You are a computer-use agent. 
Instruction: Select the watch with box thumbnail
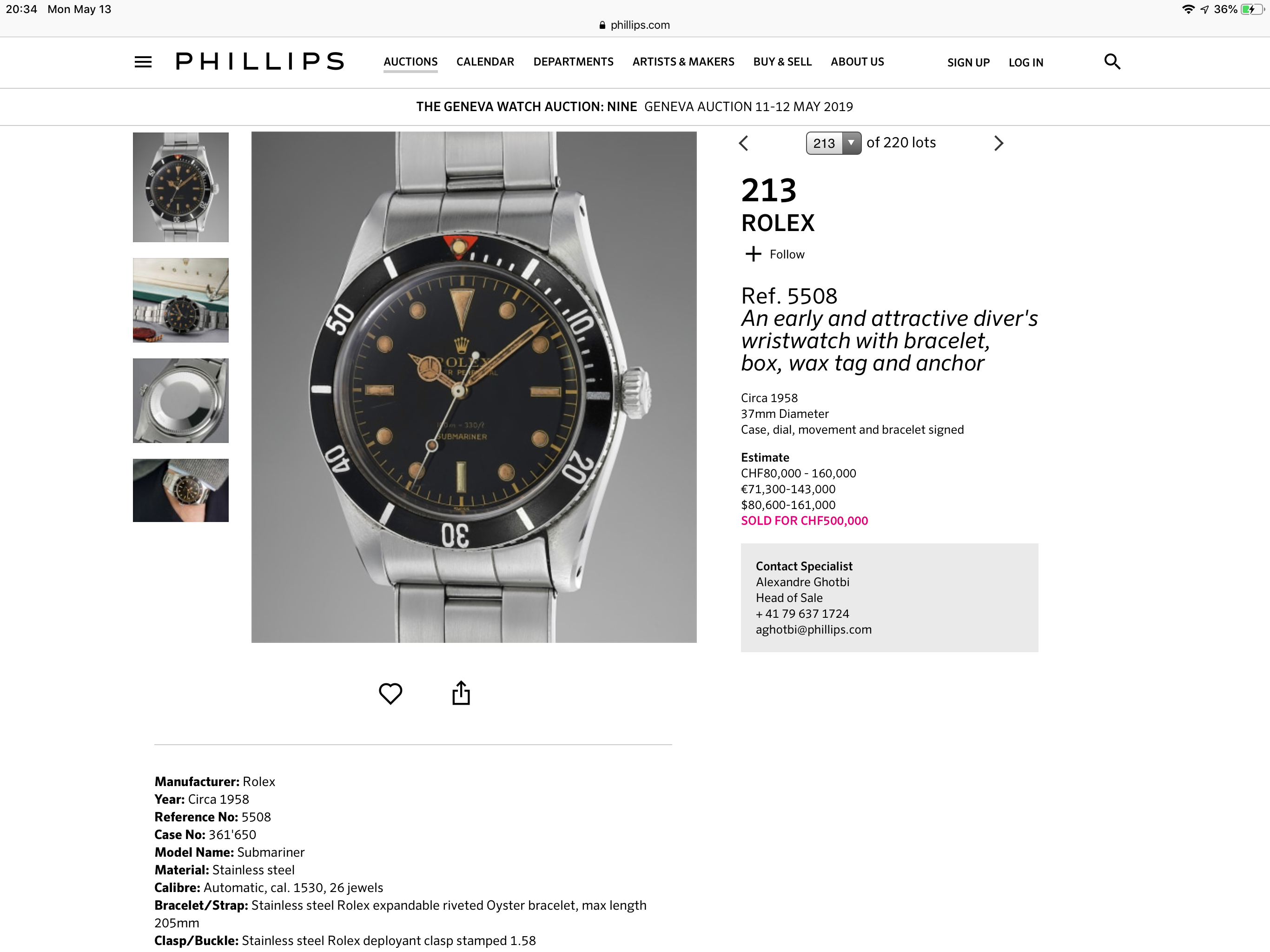(x=181, y=300)
